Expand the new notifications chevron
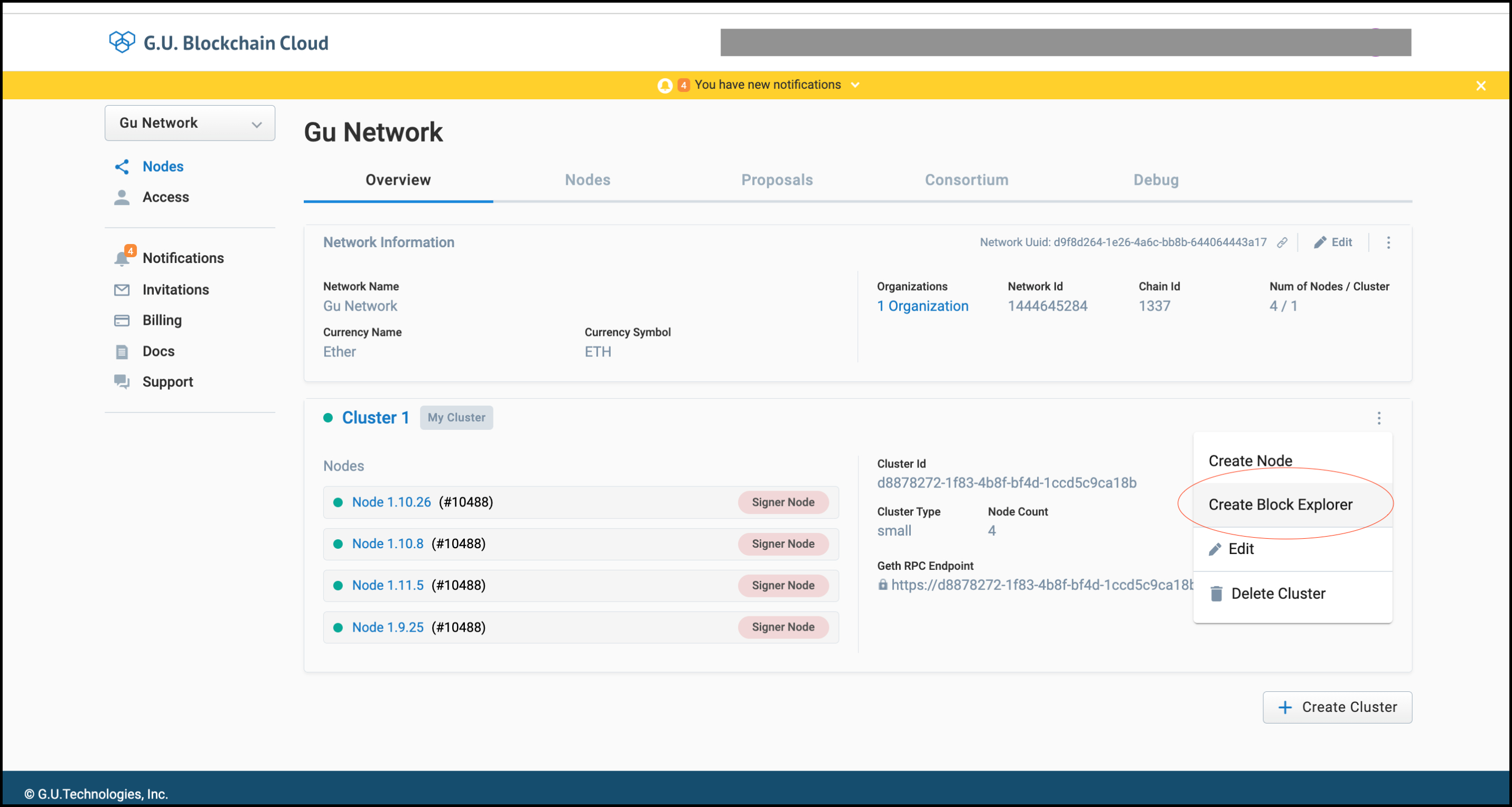 [855, 85]
